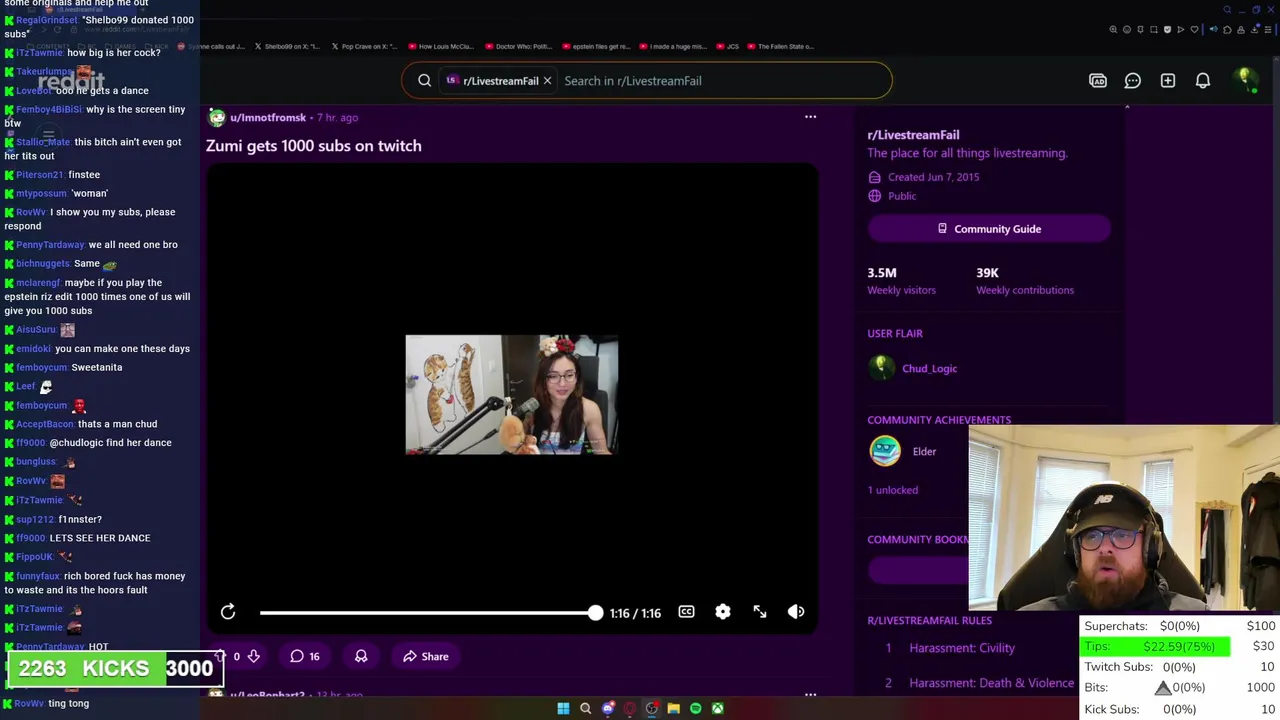Image resolution: width=1280 pixels, height=720 pixels.
Task: Open Windows taskbar search
Action: point(585,708)
